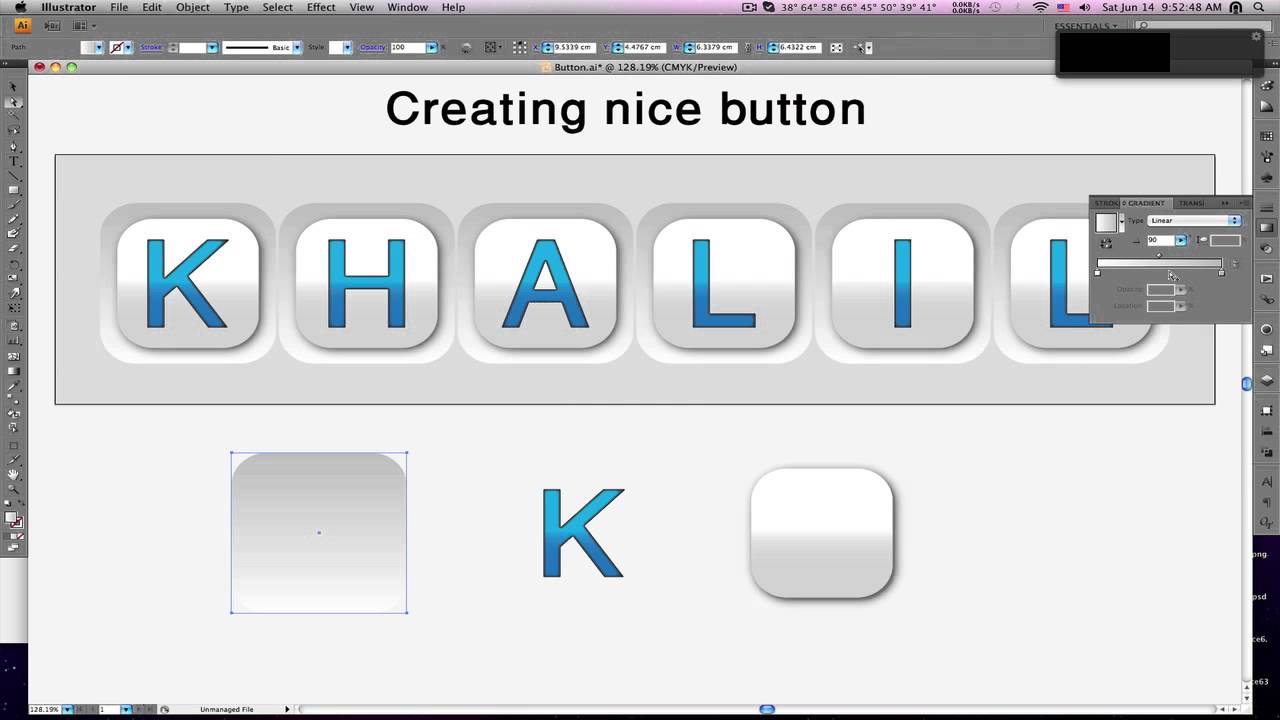The width and height of the screenshot is (1280, 720).
Task: Click the standalone blue K letter
Action: coord(583,532)
